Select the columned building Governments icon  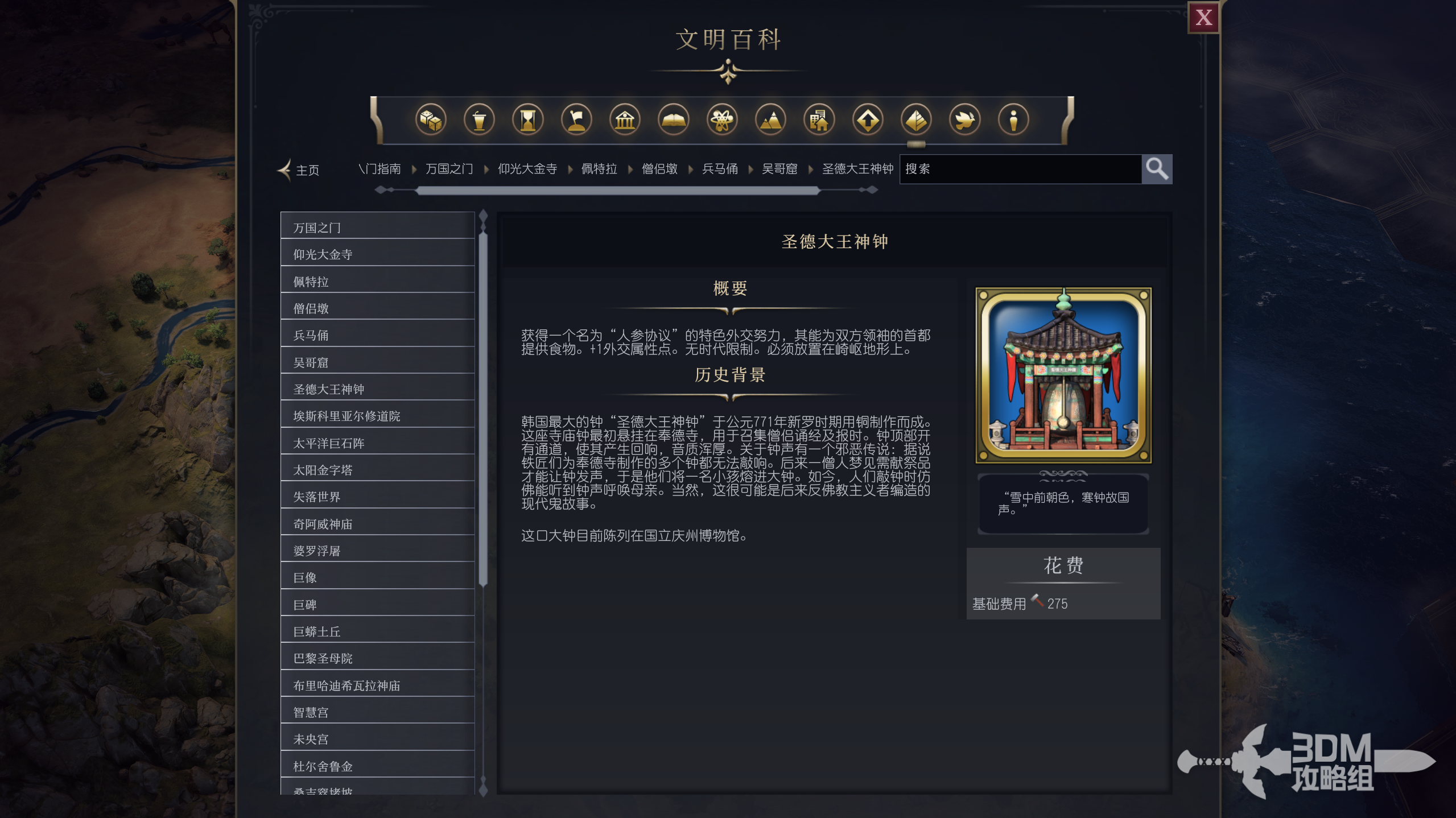pos(625,120)
